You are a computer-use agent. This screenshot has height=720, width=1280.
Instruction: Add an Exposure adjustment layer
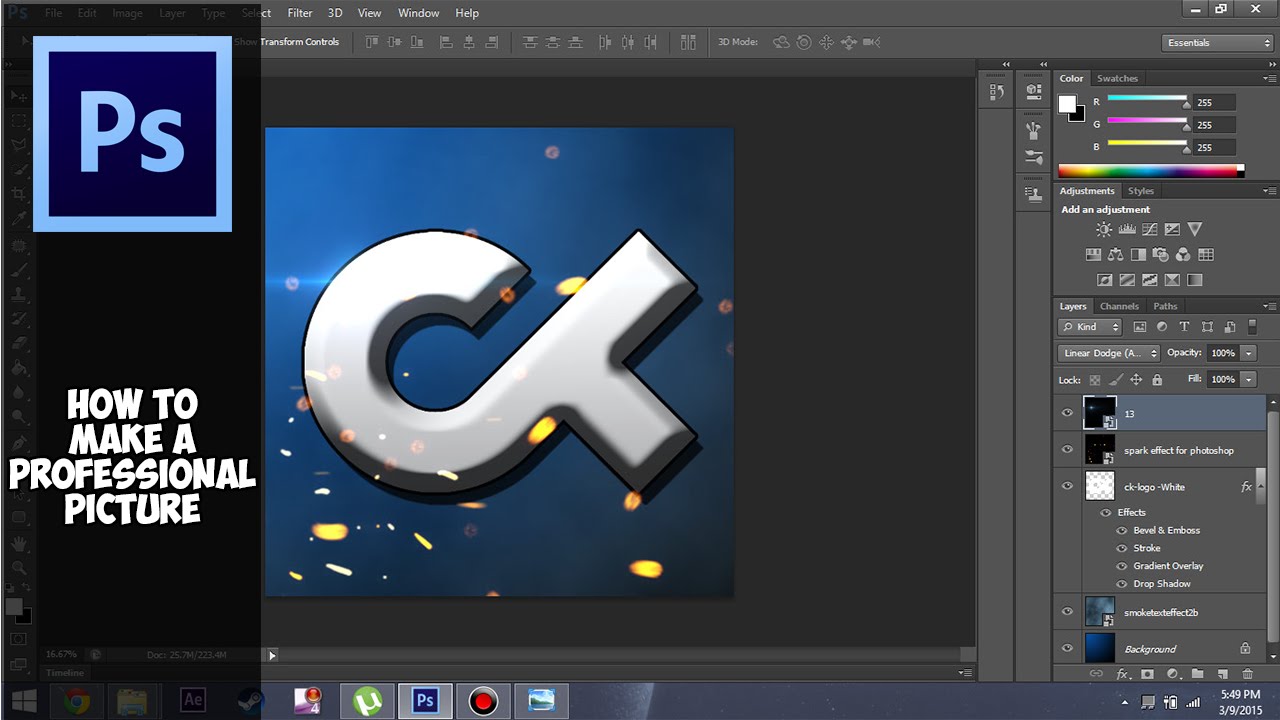[x=1172, y=229]
